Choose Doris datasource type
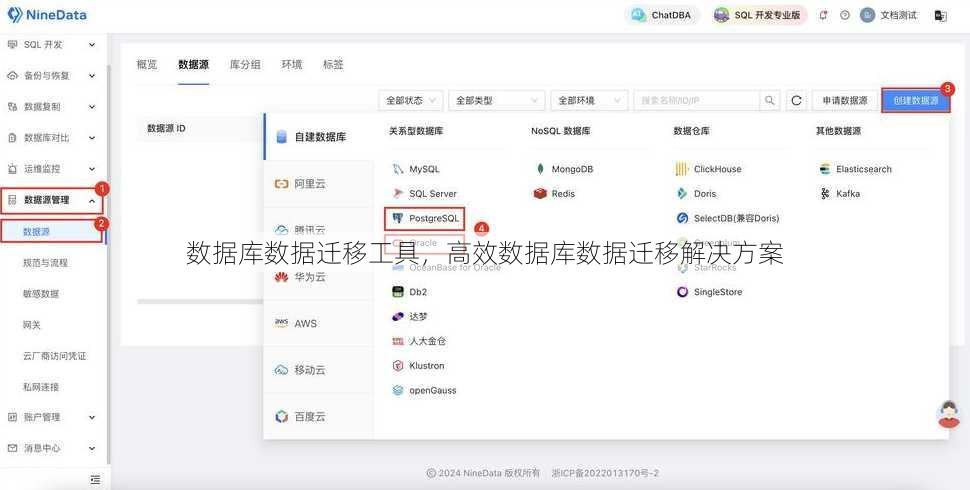Viewport: 970px width, 490px height. pos(696,194)
